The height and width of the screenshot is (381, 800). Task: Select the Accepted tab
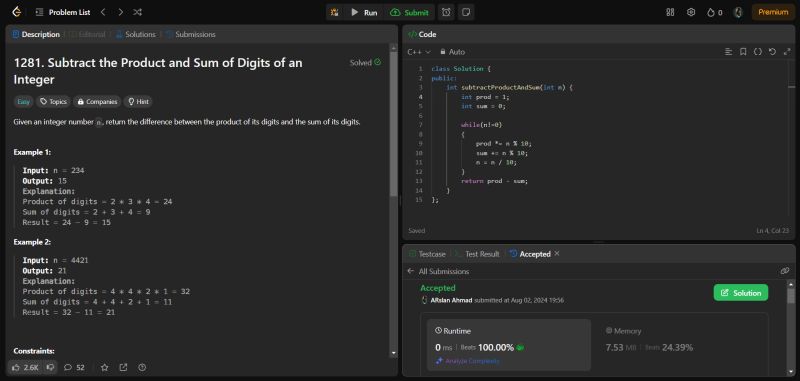coord(530,254)
